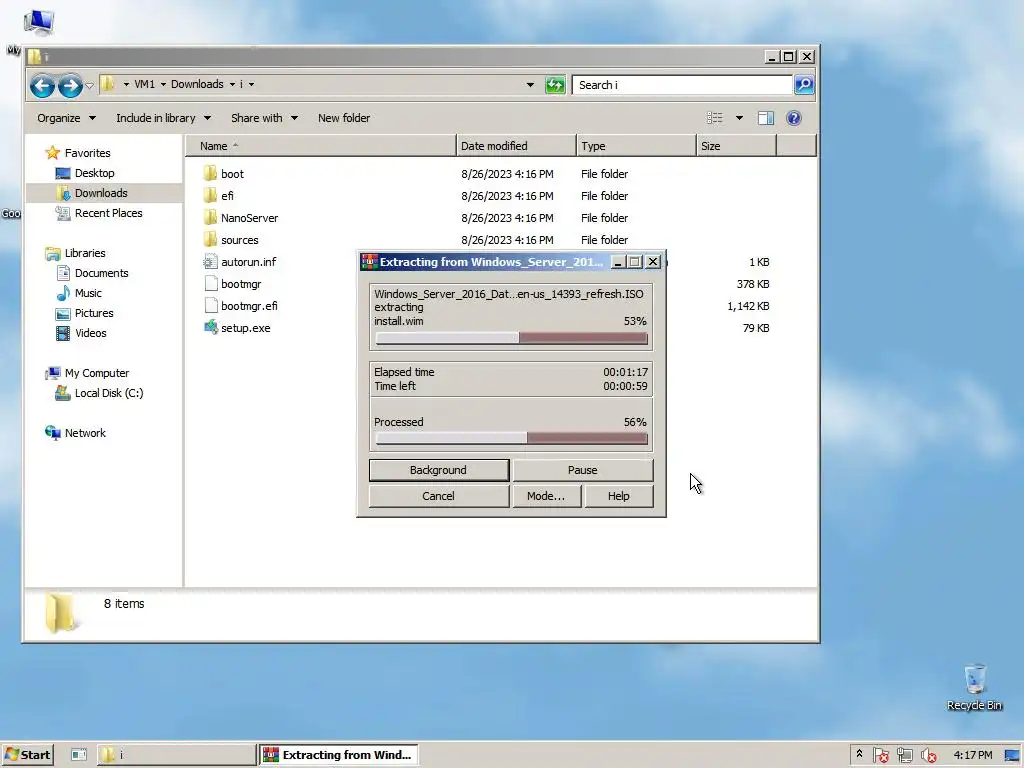Click the network tray icon
This screenshot has height=768, width=1024.
click(904, 755)
